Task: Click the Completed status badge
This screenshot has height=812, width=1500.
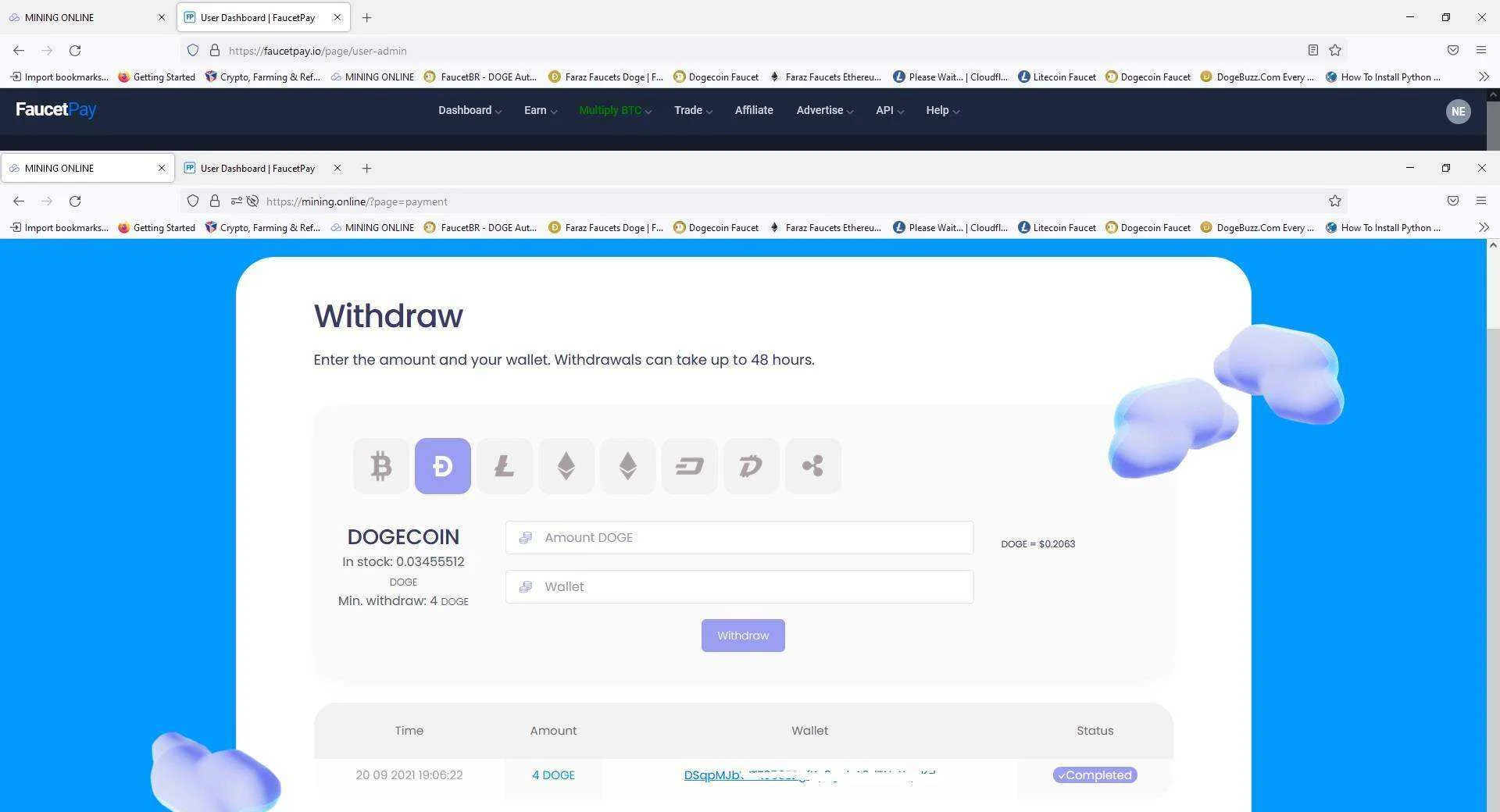Action: point(1095,775)
